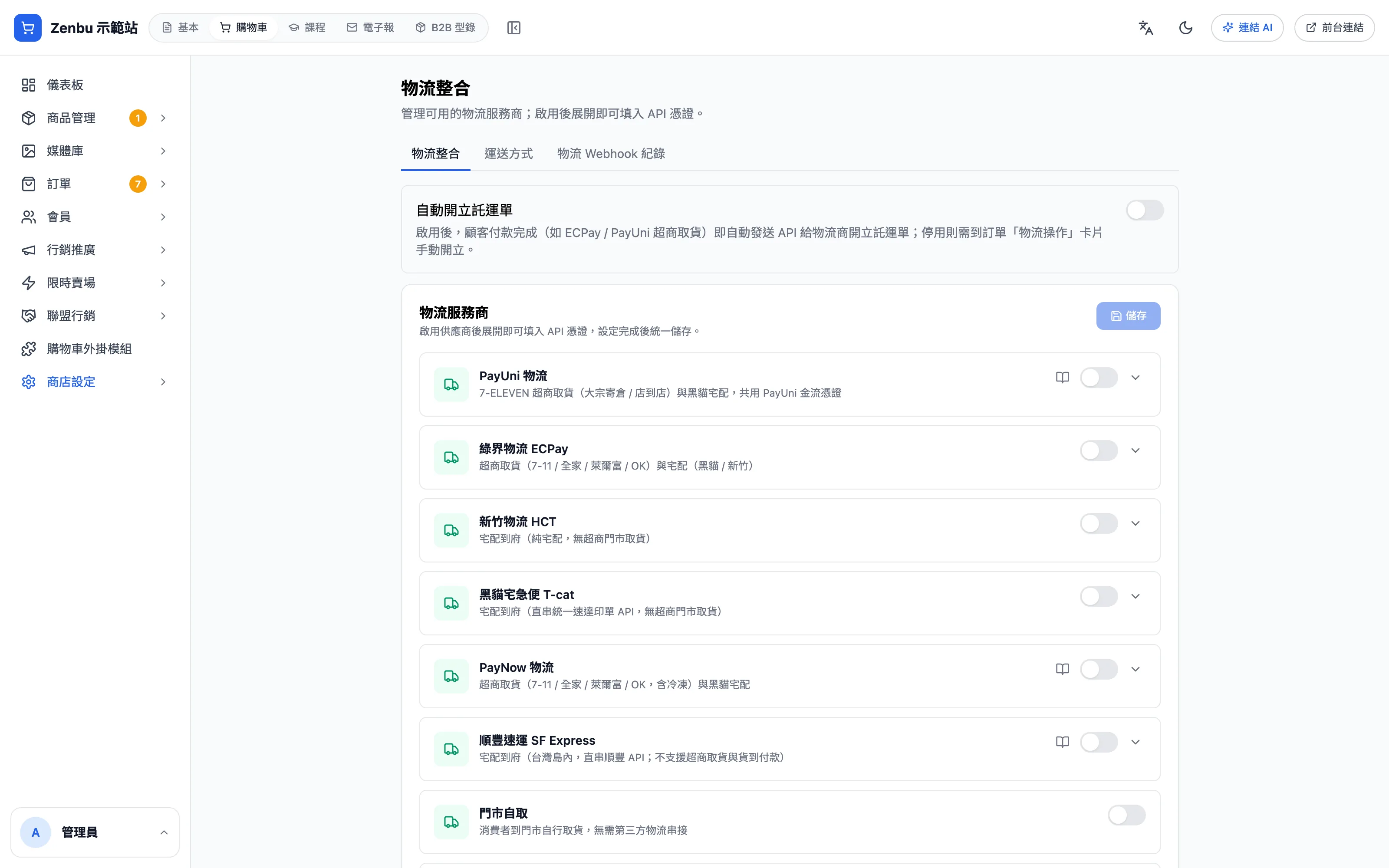The height and width of the screenshot is (868, 1389).
Task: Click the 媒體庫 image icon in sidebar
Action: (x=29, y=151)
